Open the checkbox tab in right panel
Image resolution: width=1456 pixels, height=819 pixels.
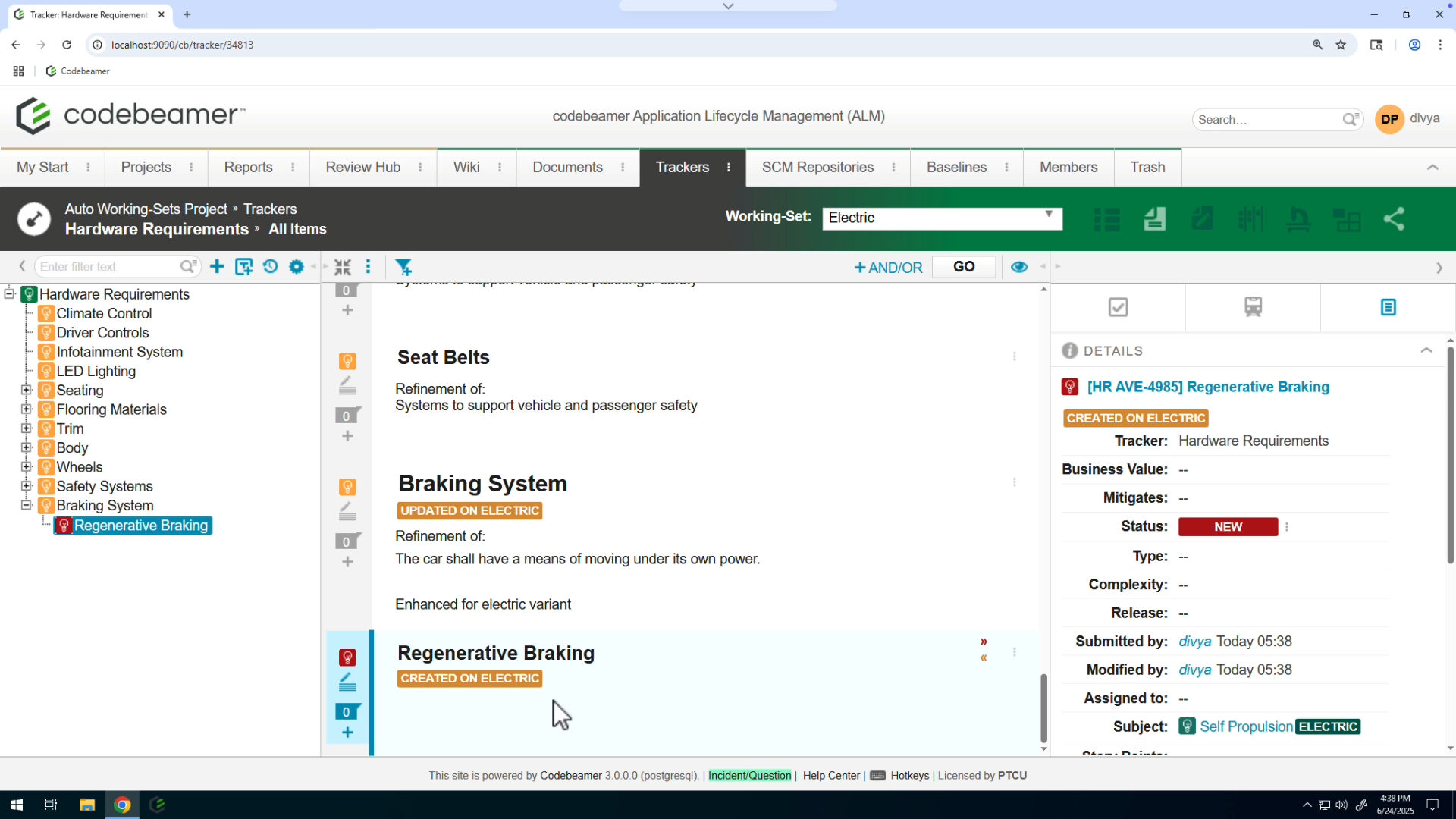click(1118, 307)
